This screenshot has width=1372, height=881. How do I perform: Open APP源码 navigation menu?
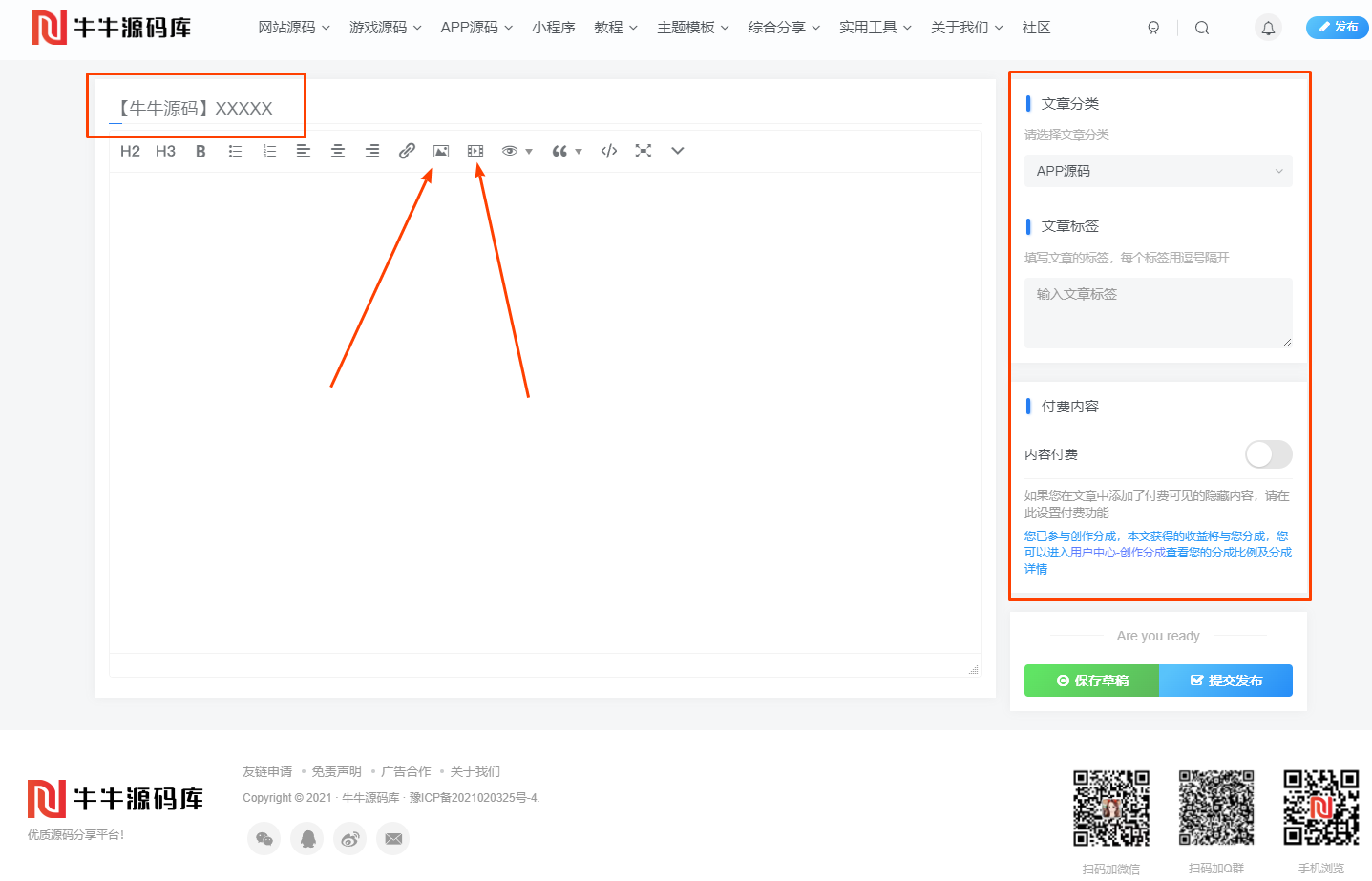476,28
